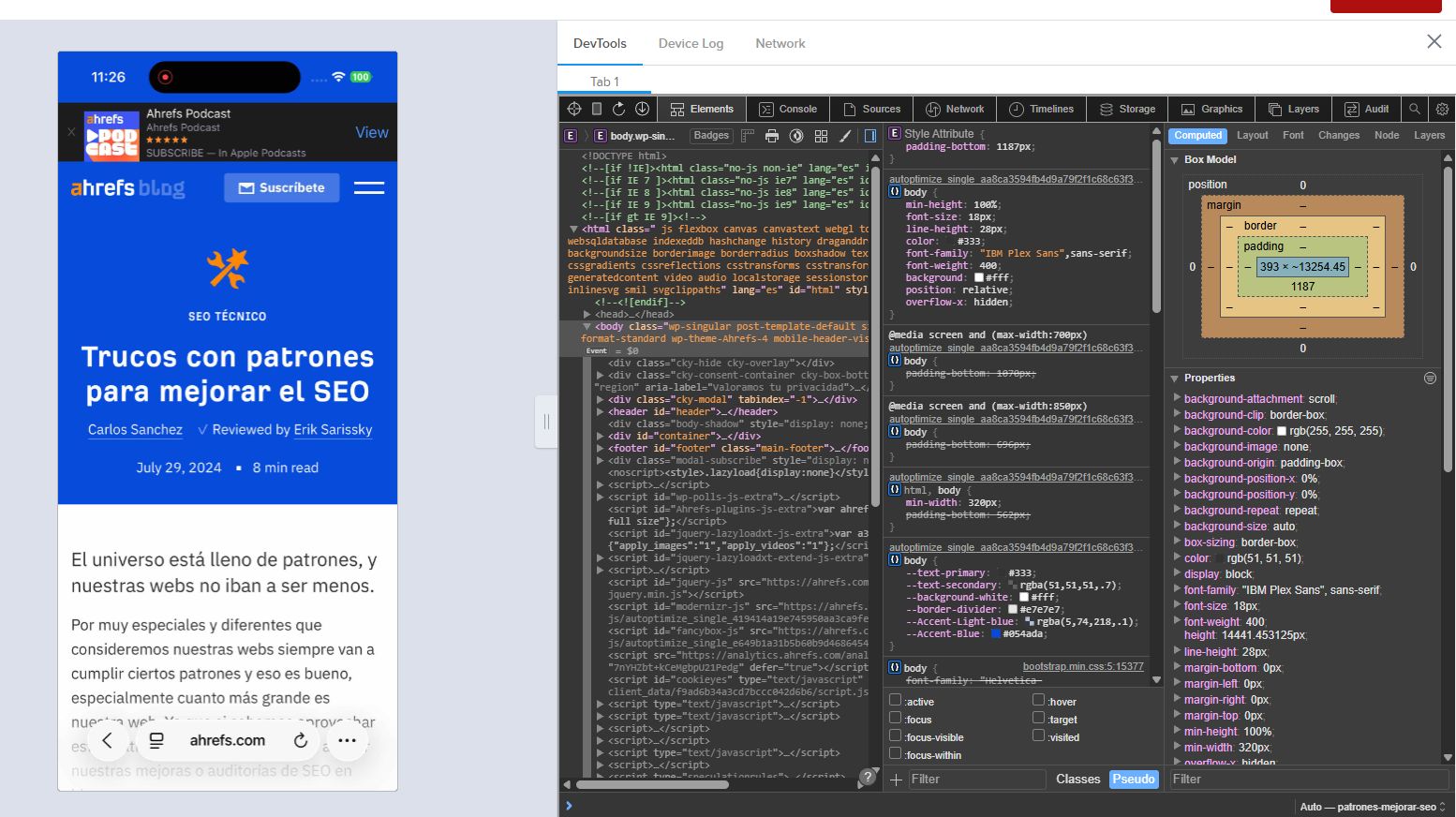Switch to Device Log top tab

(691, 43)
